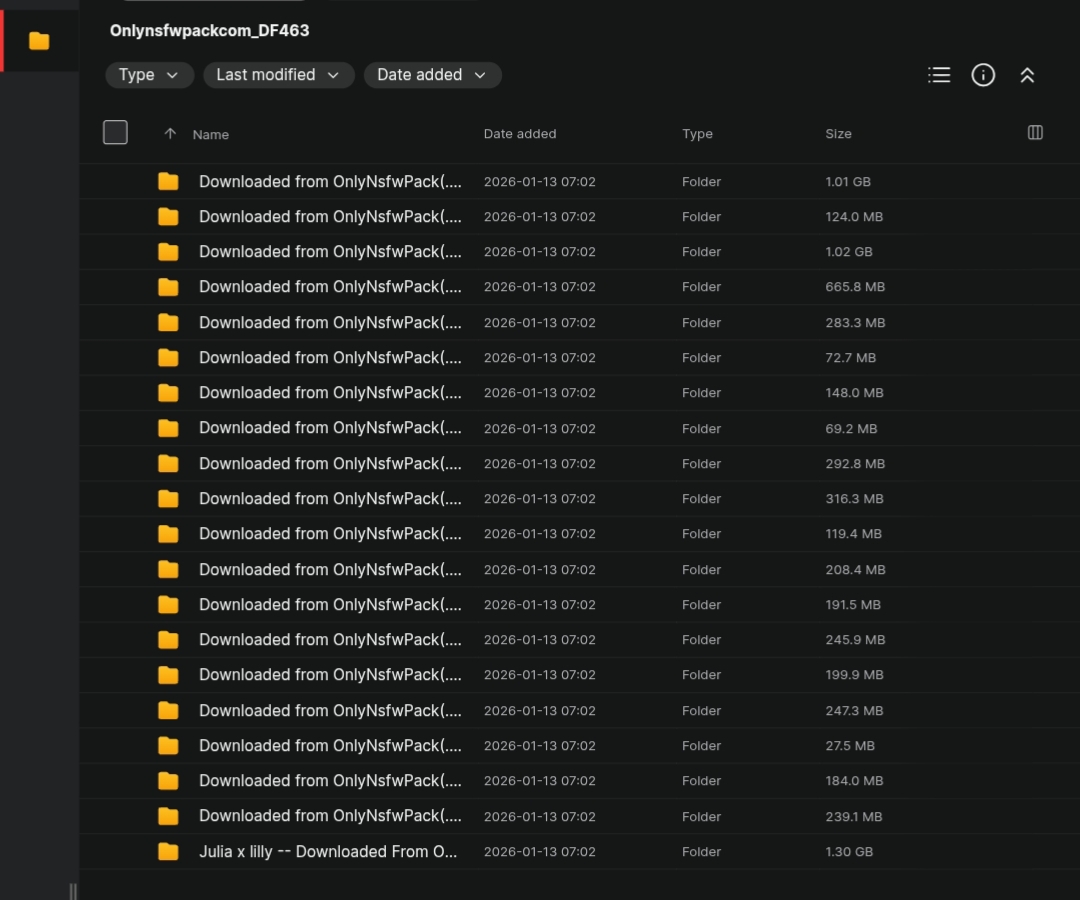Image resolution: width=1080 pixels, height=900 pixels.
Task: Expand the Last modified filter dropdown
Action: coord(278,75)
